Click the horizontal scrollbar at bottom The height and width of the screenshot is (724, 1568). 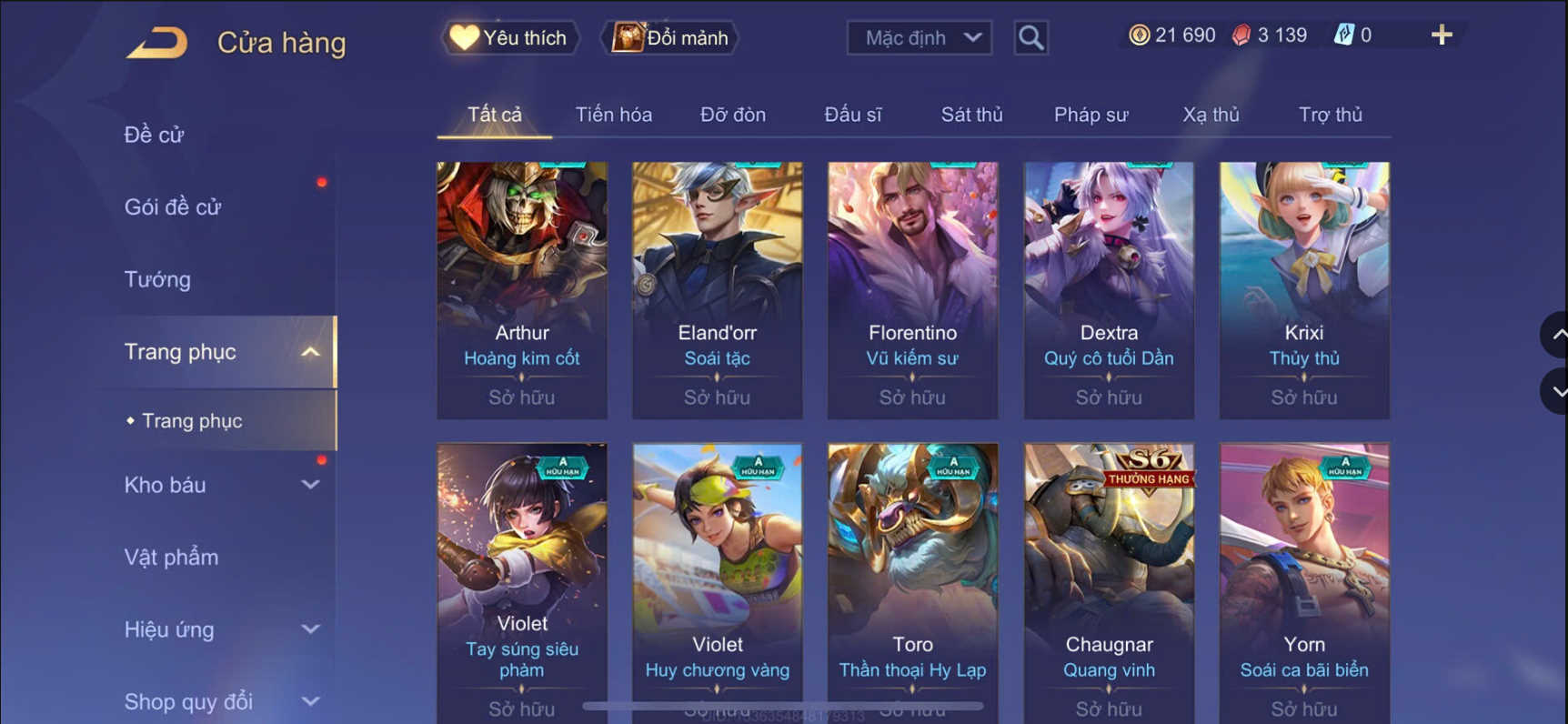click(x=783, y=706)
